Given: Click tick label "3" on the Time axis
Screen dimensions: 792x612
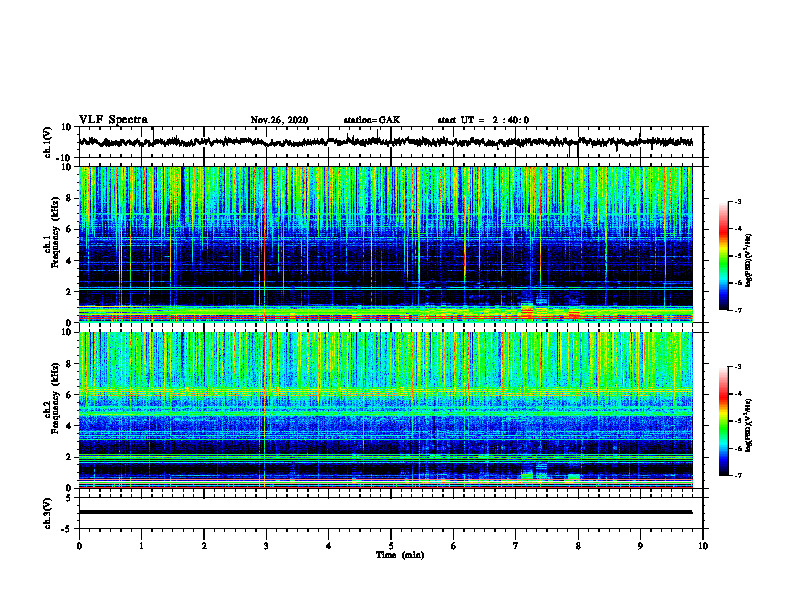Looking at the screenshot, I should pyautogui.click(x=266, y=546).
